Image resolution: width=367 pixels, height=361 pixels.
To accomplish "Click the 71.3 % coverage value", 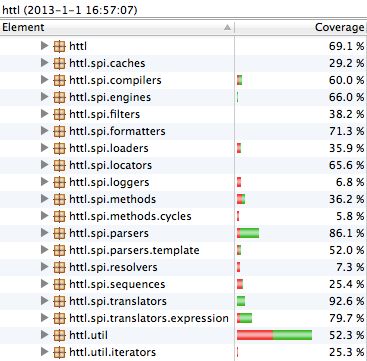I will click(346, 131).
